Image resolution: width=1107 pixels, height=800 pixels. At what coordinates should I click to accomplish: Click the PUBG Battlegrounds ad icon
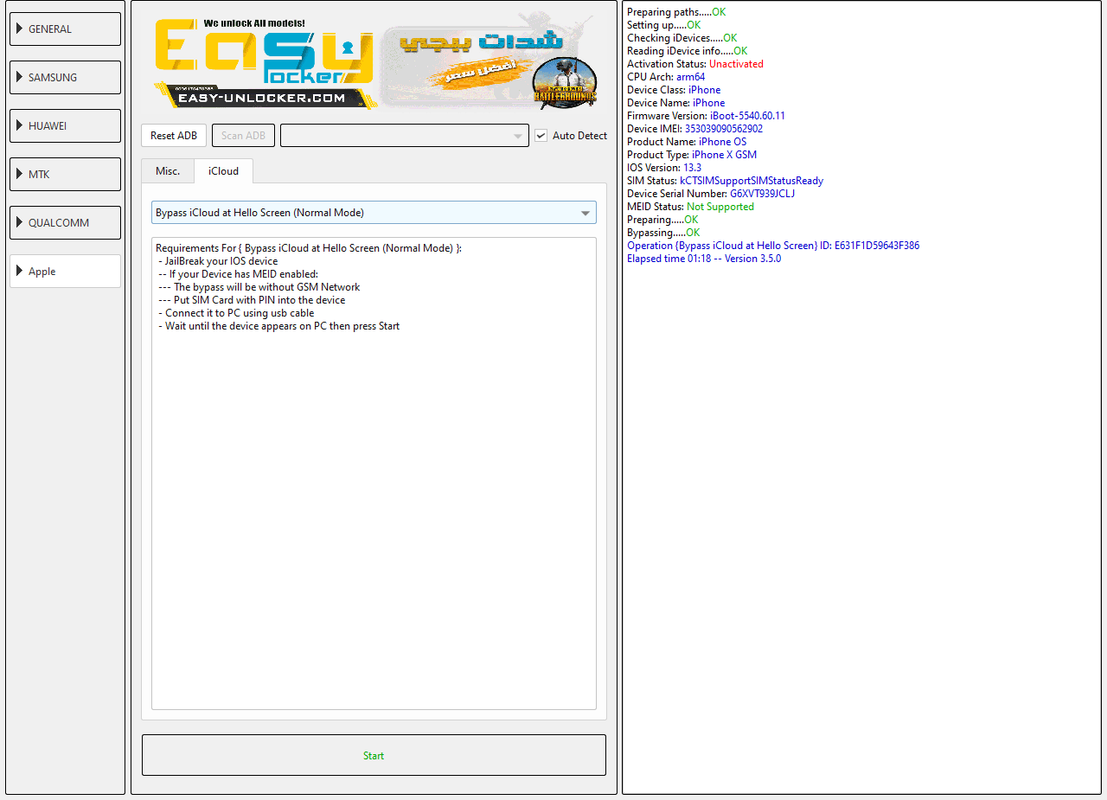[565, 83]
